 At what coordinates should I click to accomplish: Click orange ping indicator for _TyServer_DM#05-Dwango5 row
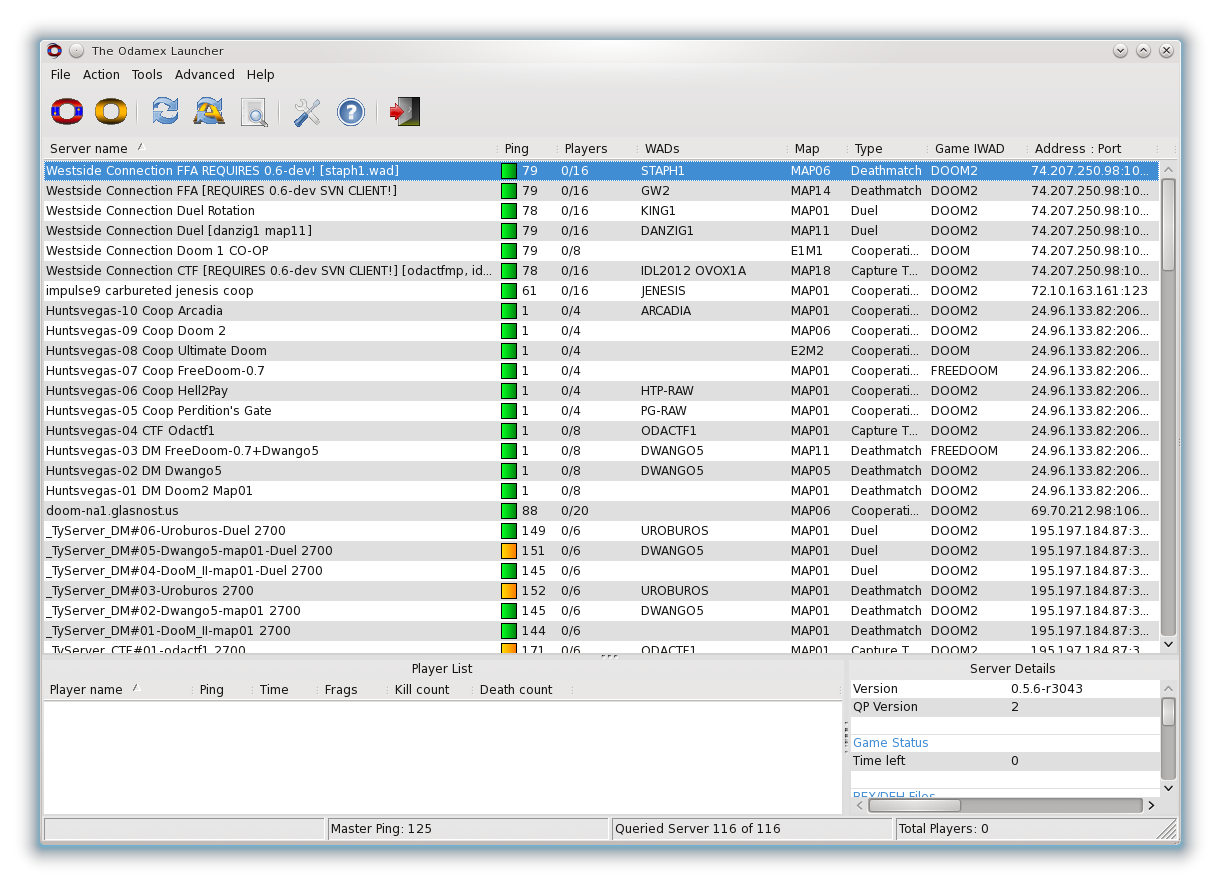pos(509,551)
